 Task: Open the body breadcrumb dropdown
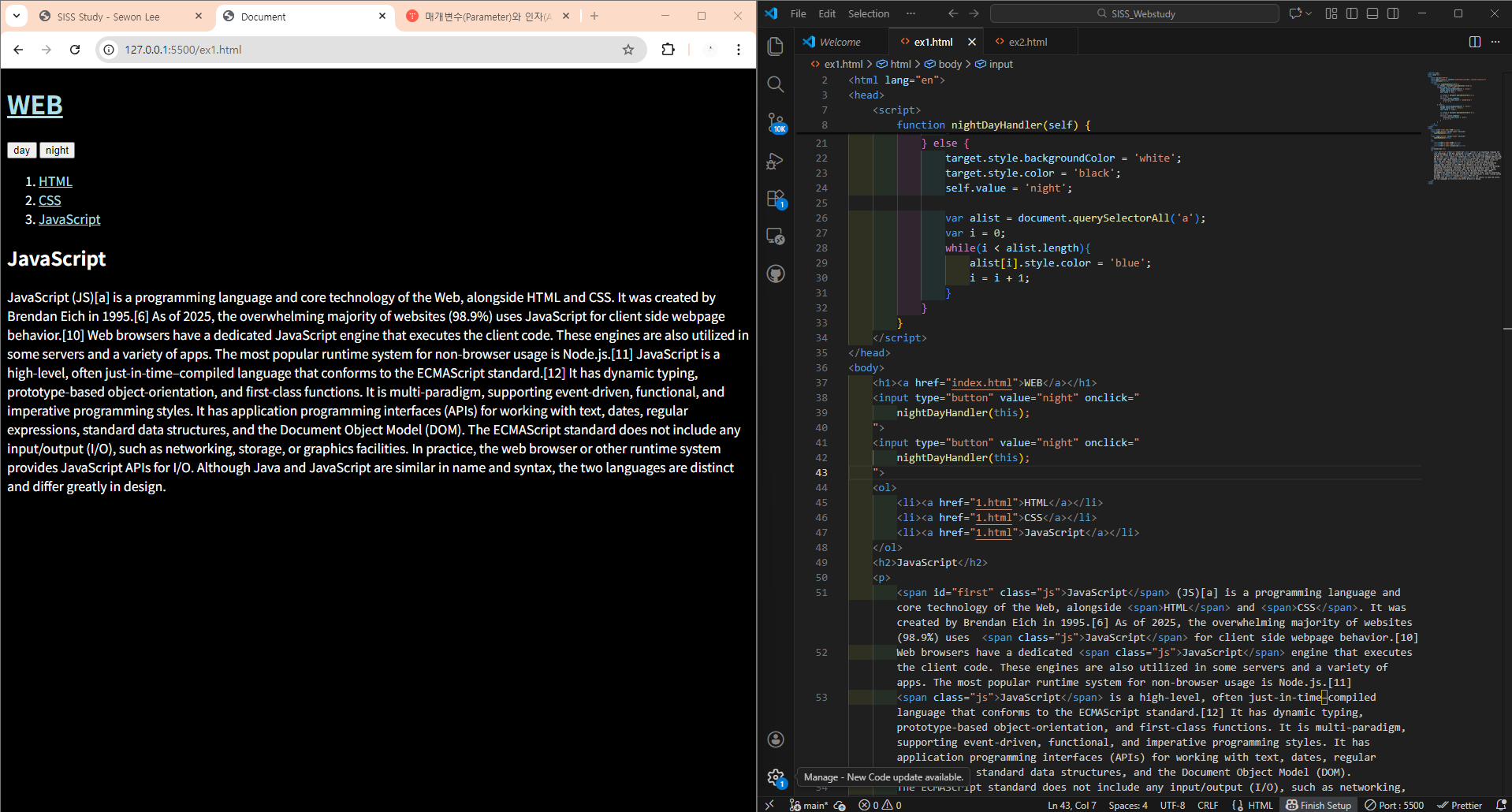pos(949,64)
